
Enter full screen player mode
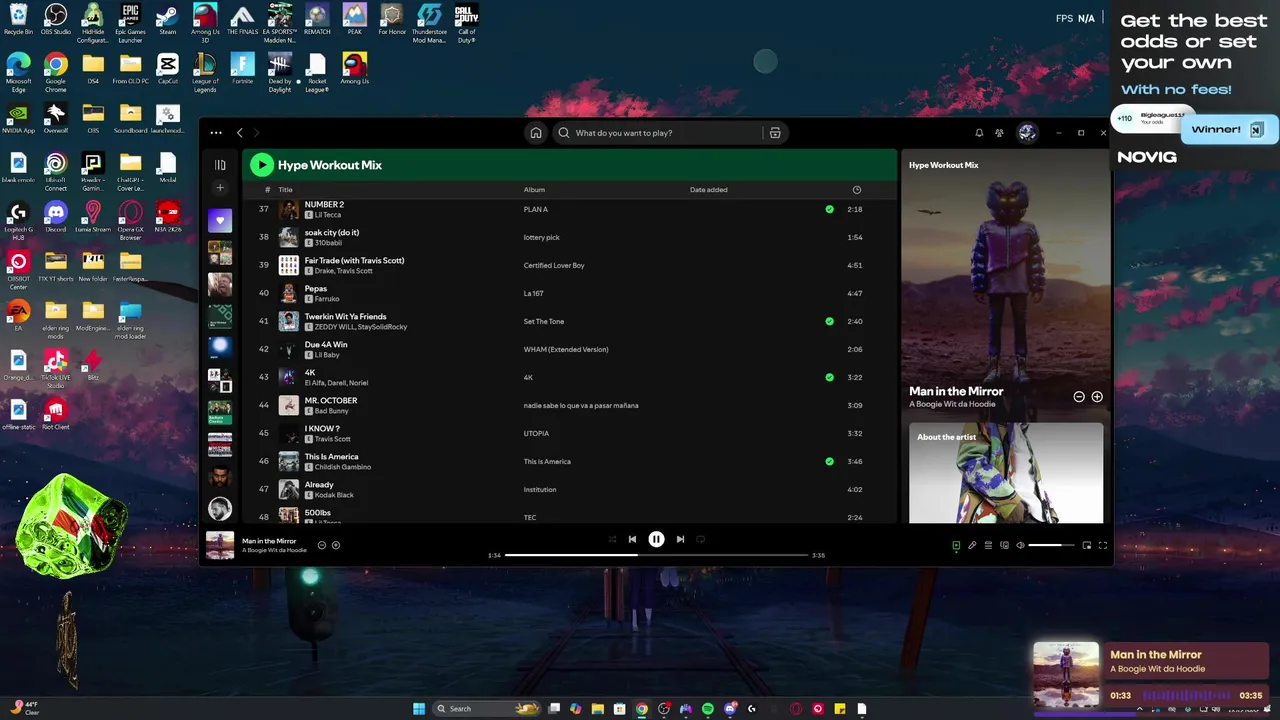(1103, 545)
